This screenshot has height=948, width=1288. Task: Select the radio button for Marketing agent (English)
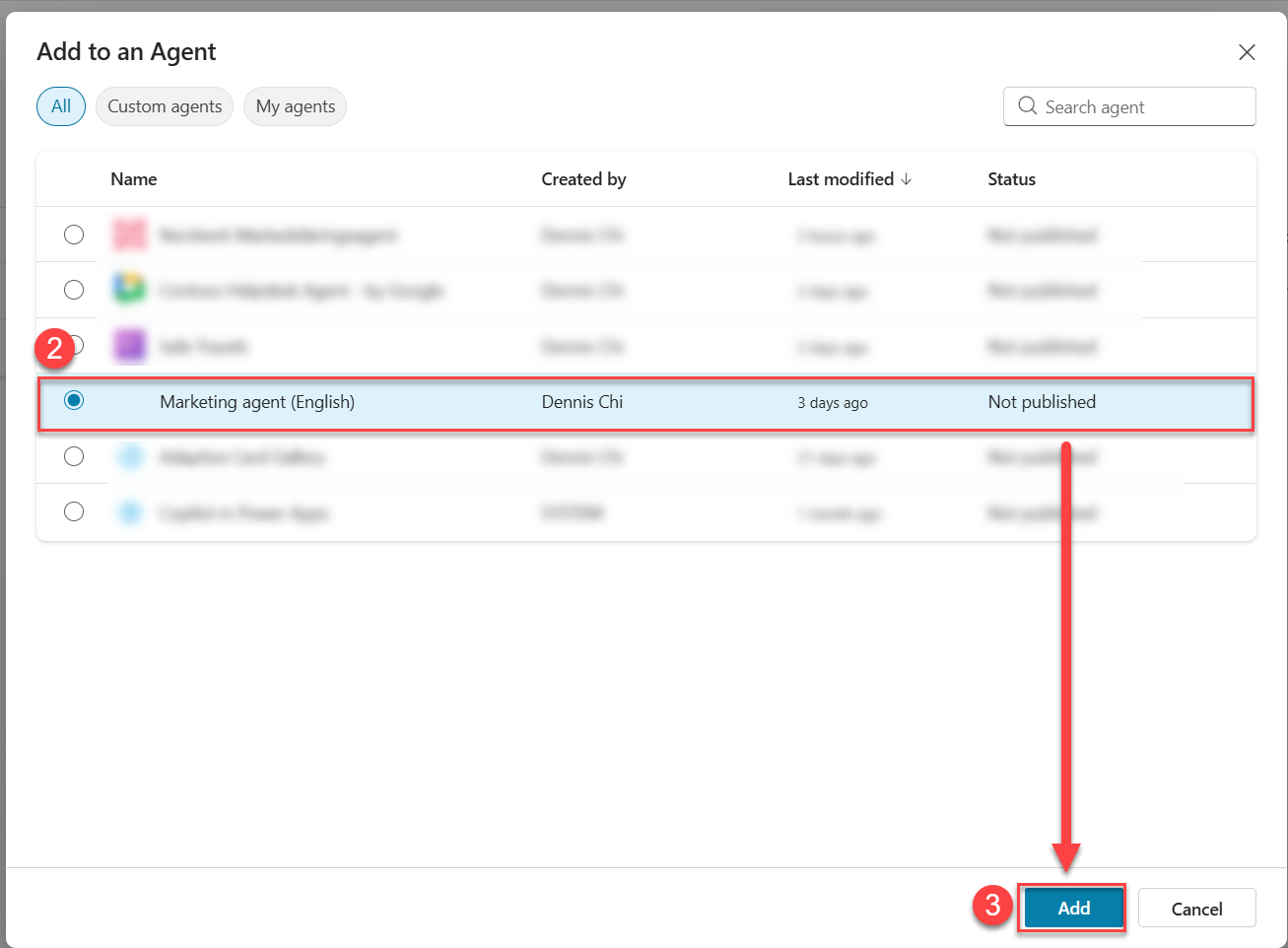74,401
